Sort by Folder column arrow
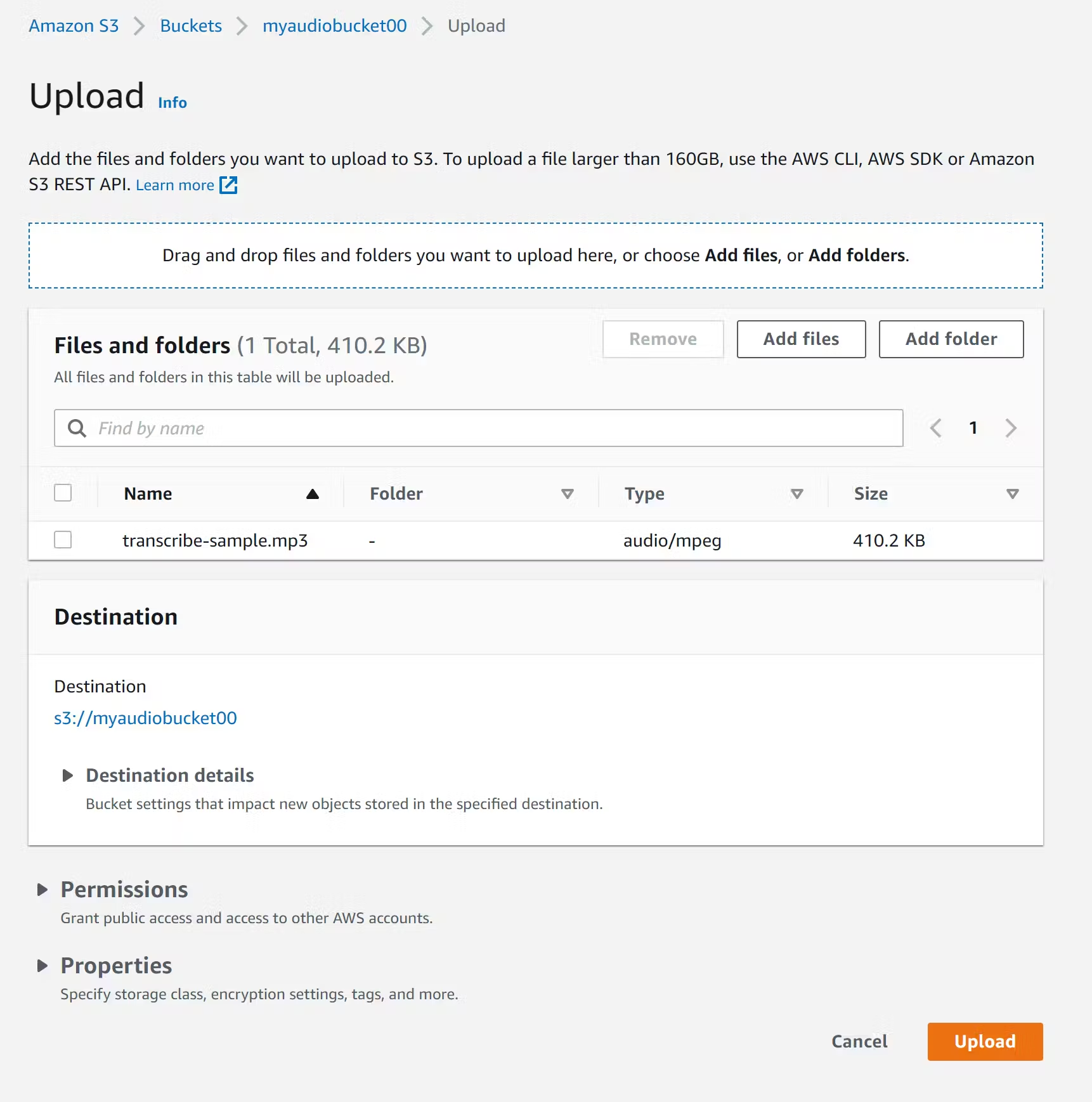The width and height of the screenshot is (1092, 1102). [568, 494]
